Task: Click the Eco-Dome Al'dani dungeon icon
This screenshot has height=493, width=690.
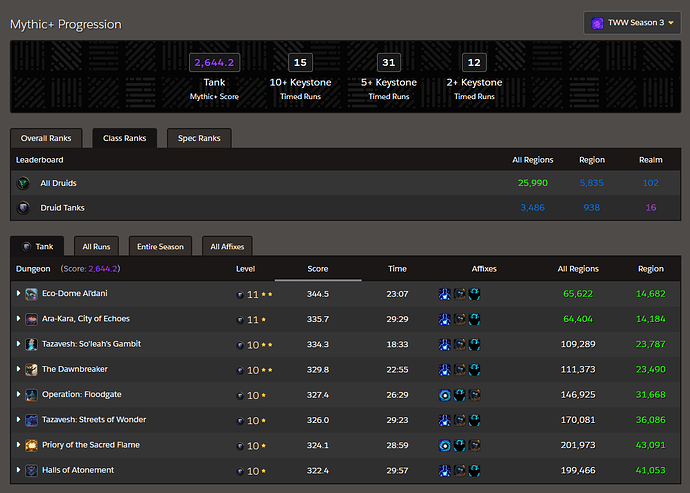Action: click(x=32, y=294)
